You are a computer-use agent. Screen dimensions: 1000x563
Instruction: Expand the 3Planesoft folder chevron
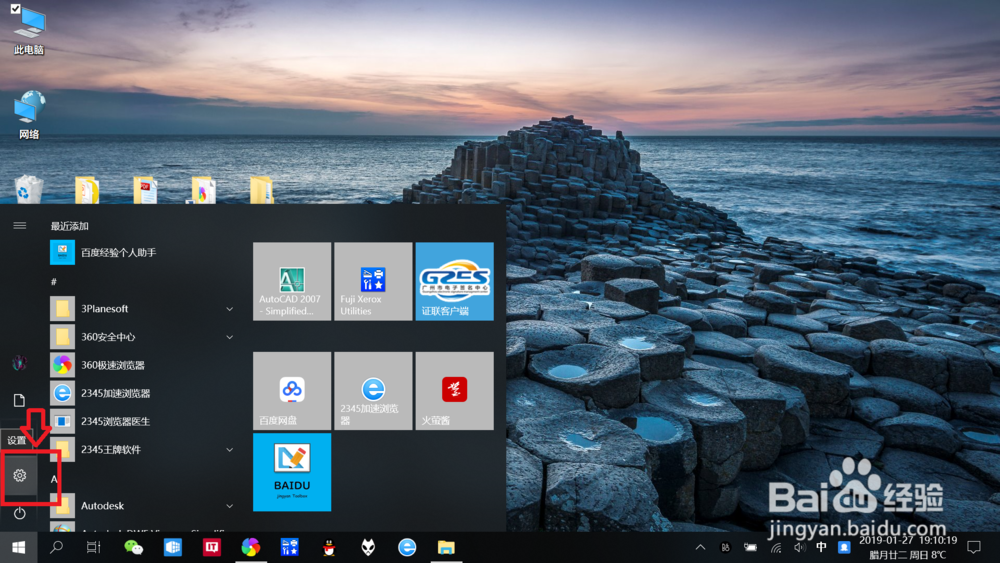click(229, 309)
